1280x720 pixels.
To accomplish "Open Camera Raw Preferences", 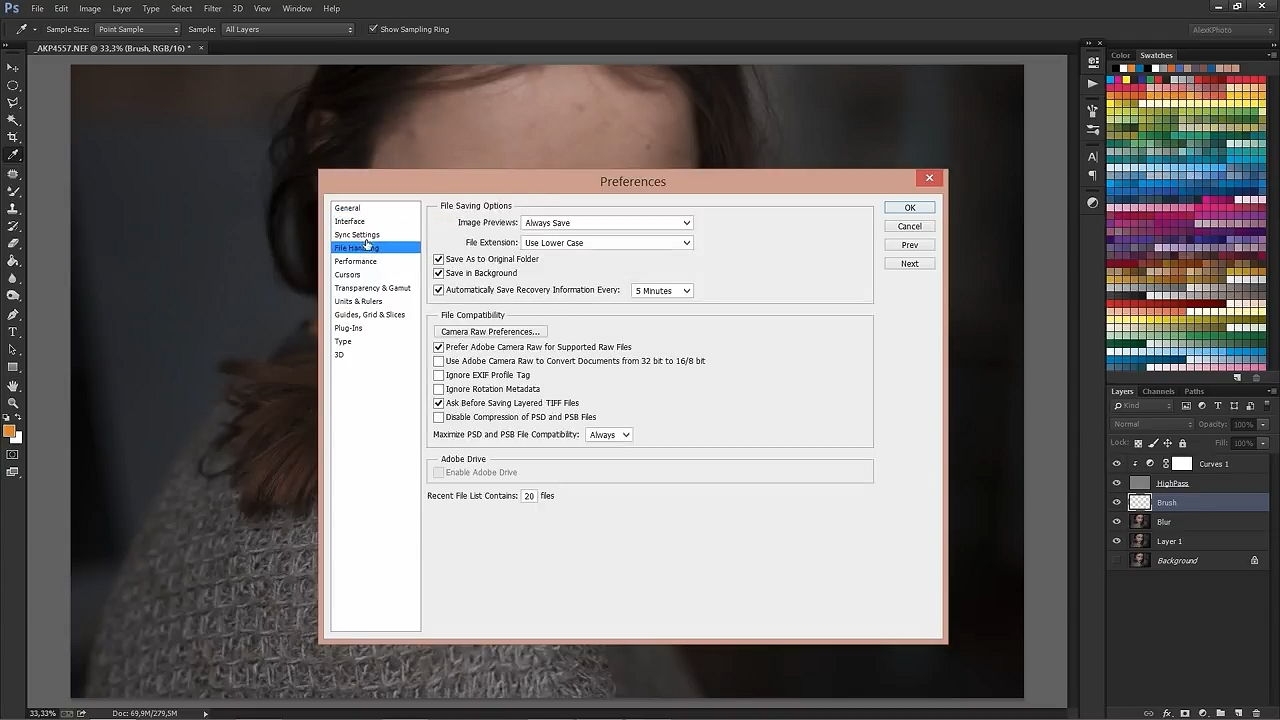I will pos(490,332).
